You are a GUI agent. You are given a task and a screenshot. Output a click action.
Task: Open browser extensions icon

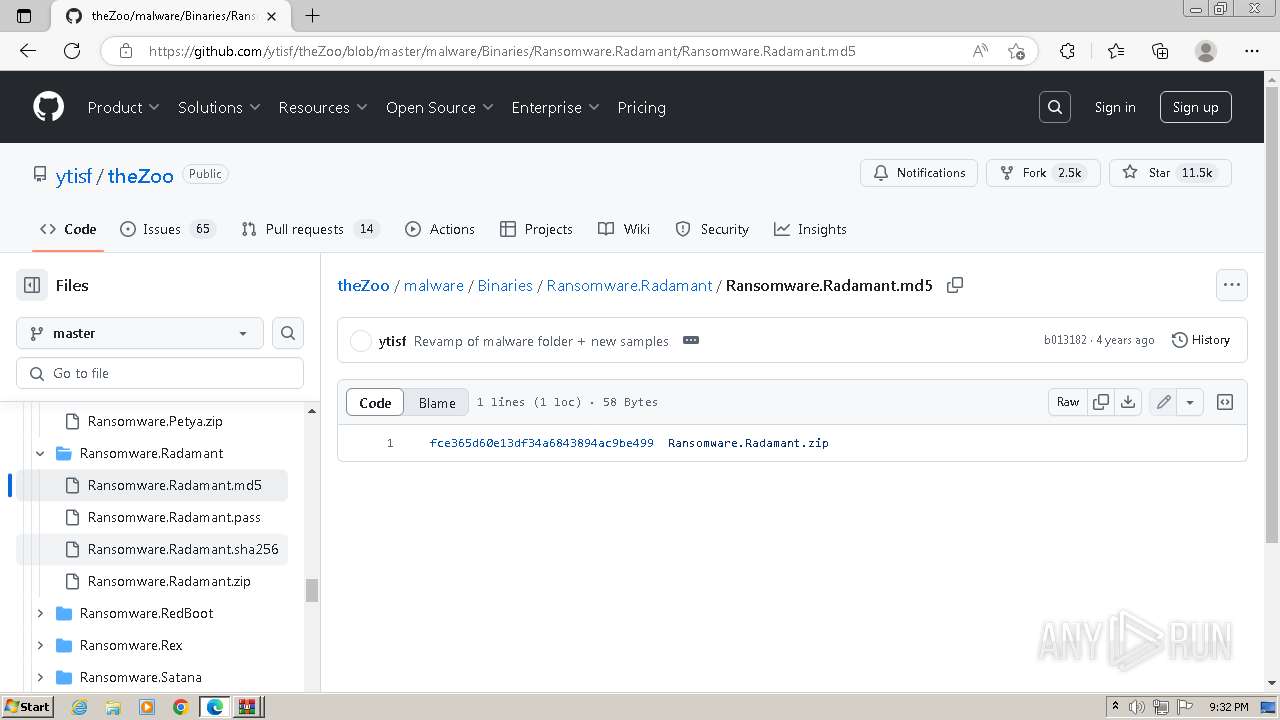pyautogui.click(x=1067, y=51)
